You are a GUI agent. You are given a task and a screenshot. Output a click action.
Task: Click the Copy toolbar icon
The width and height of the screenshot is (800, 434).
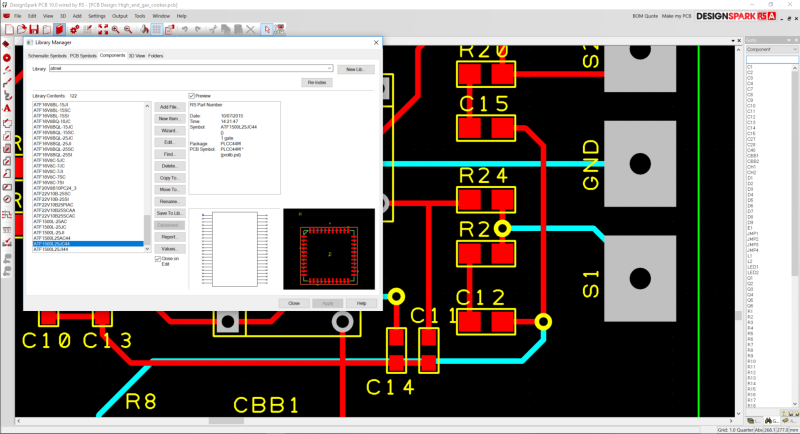pos(226,30)
